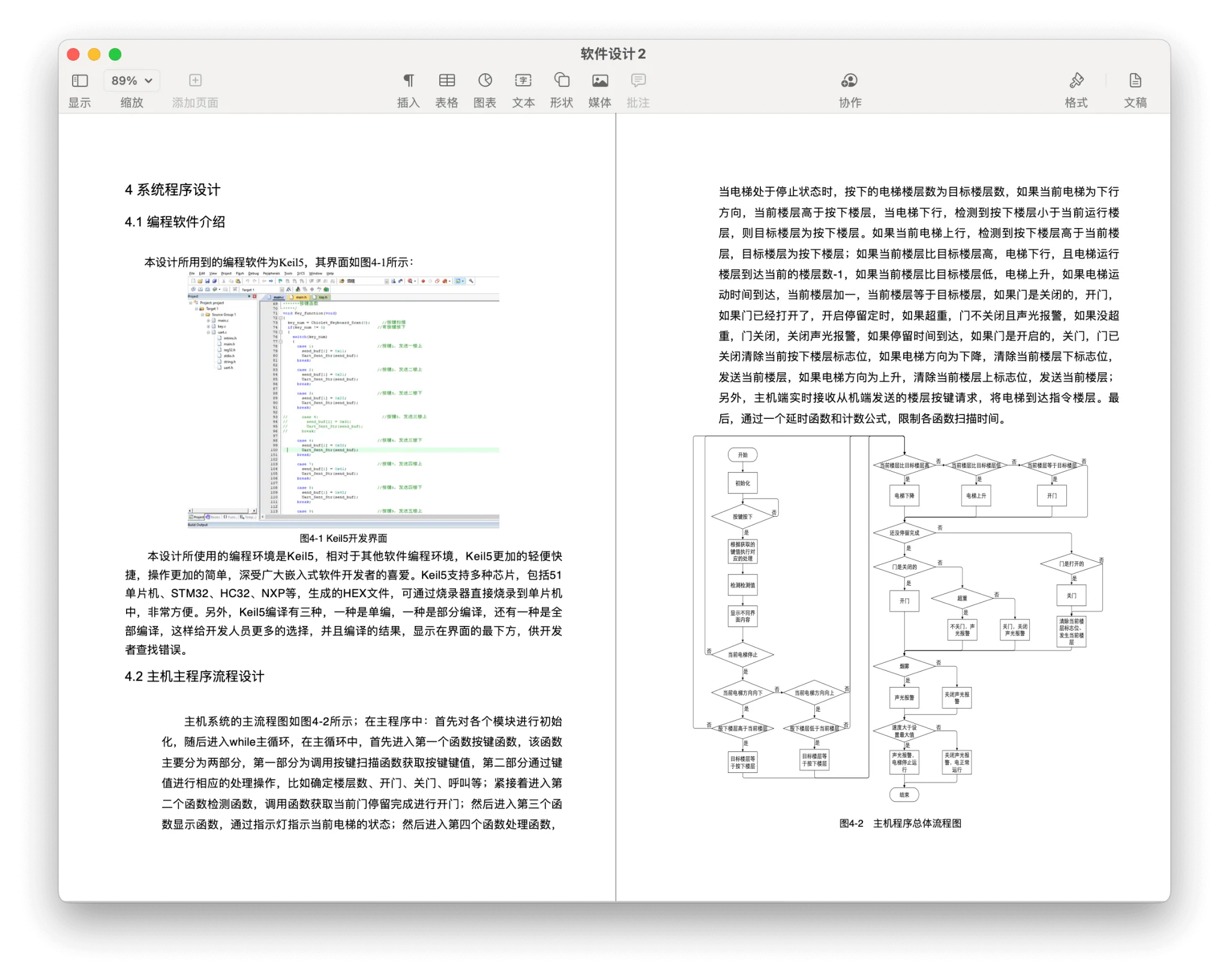The height and width of the screenshot is (980, 1229).
Task: Select the Keil5 screenshot image
Action: pos(343,399)
